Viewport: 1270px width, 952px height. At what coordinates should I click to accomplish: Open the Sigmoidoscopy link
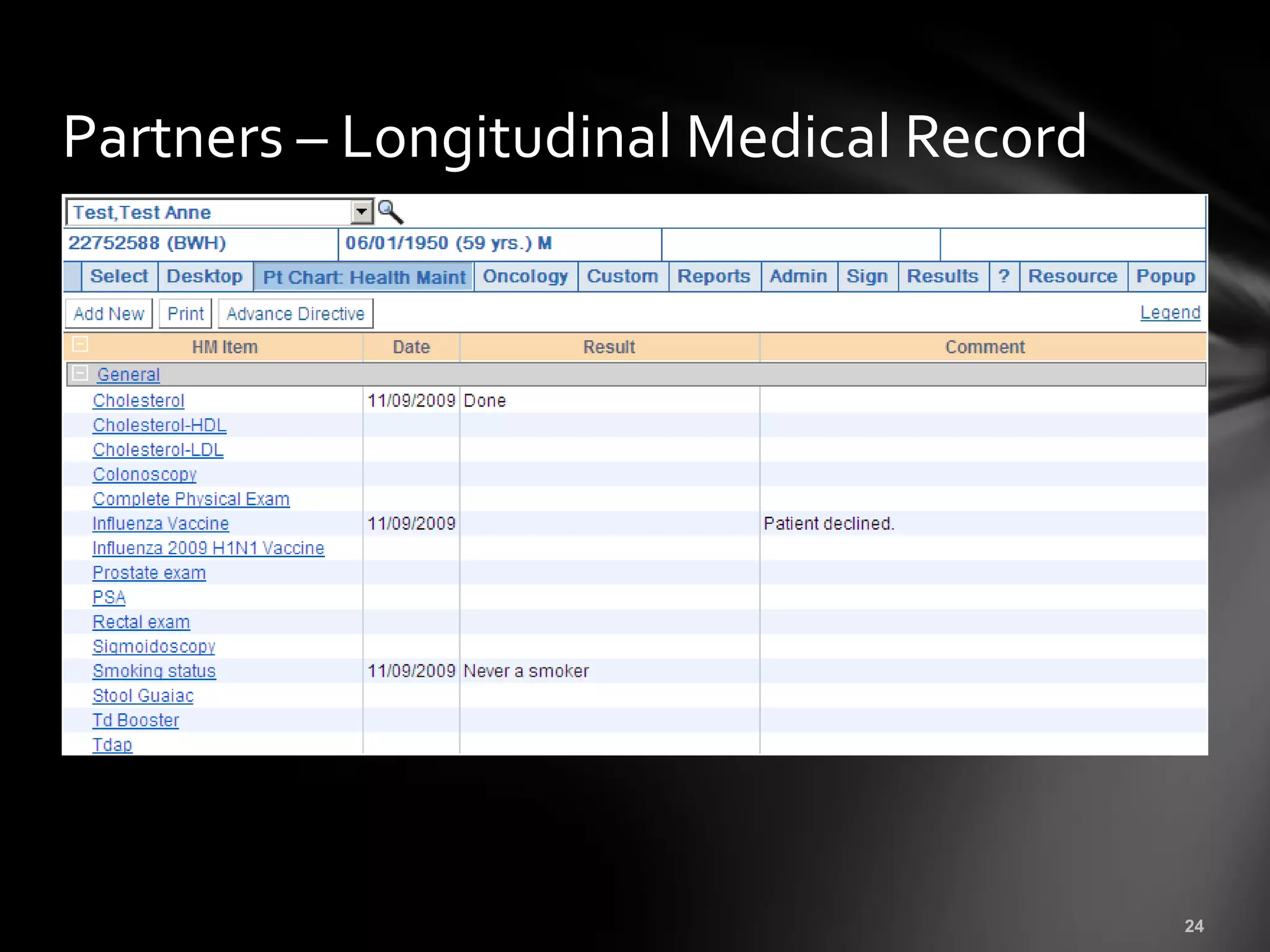154,646
